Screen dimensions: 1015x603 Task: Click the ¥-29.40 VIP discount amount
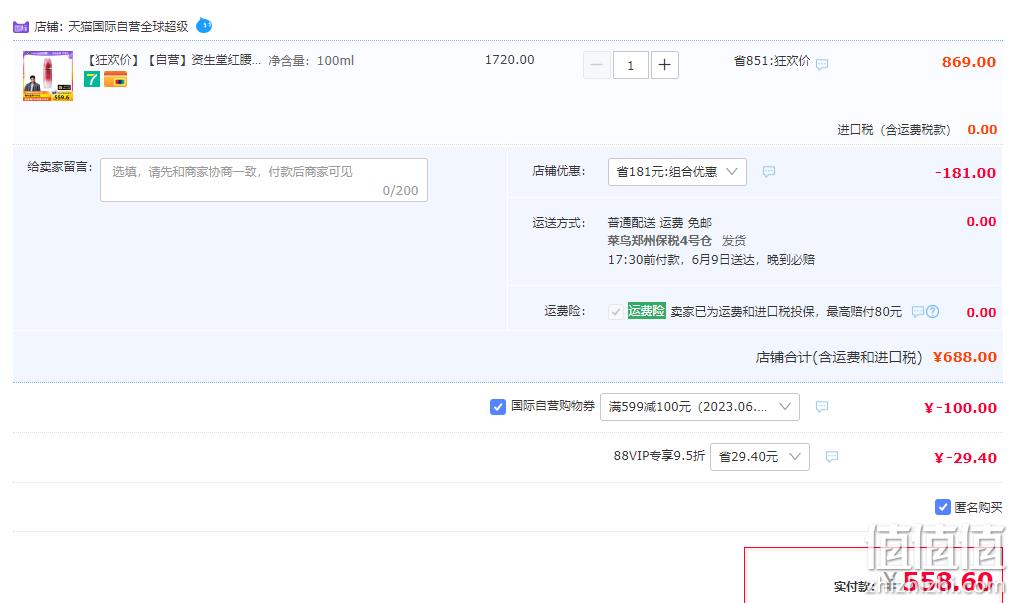point(965,458)
